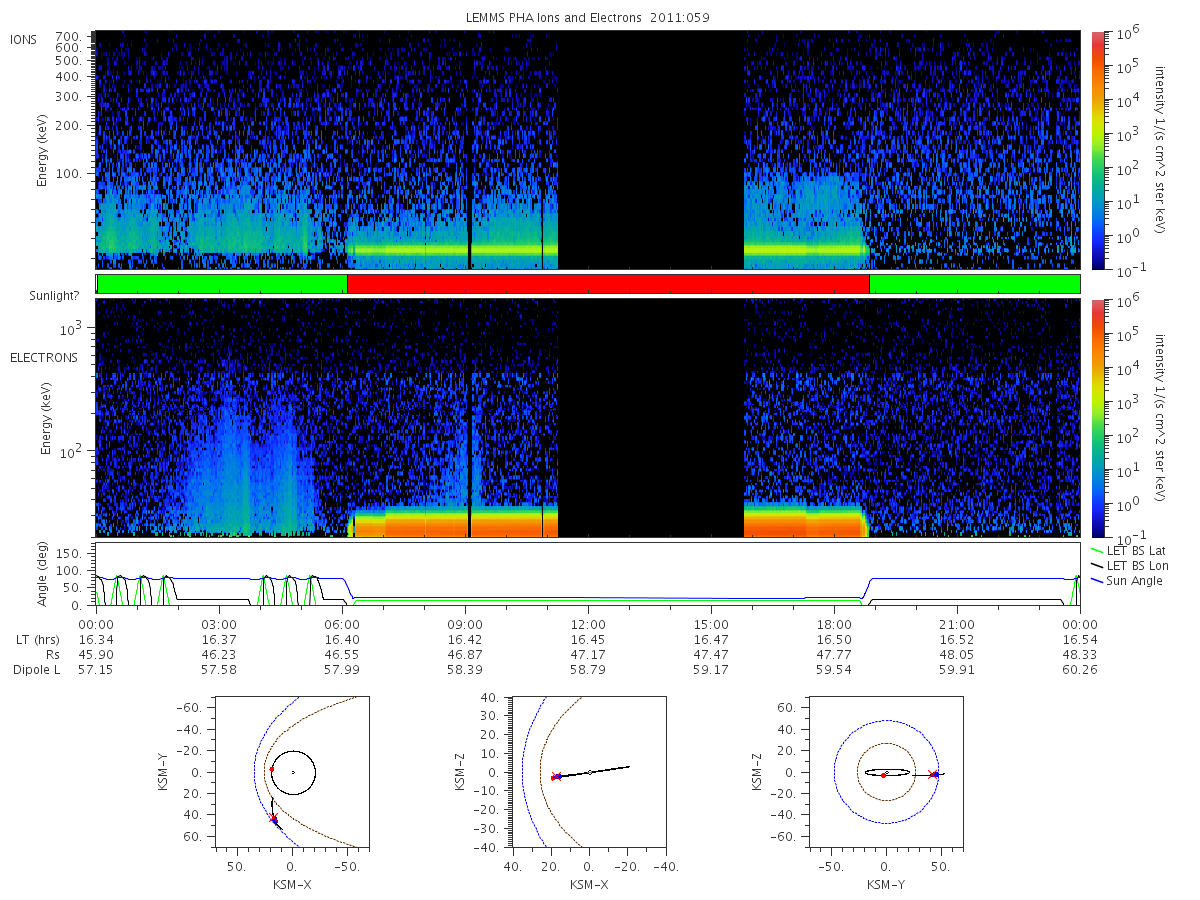
Task: Click the electrons intensity color bar
Action: click(x=1097, y=418)
